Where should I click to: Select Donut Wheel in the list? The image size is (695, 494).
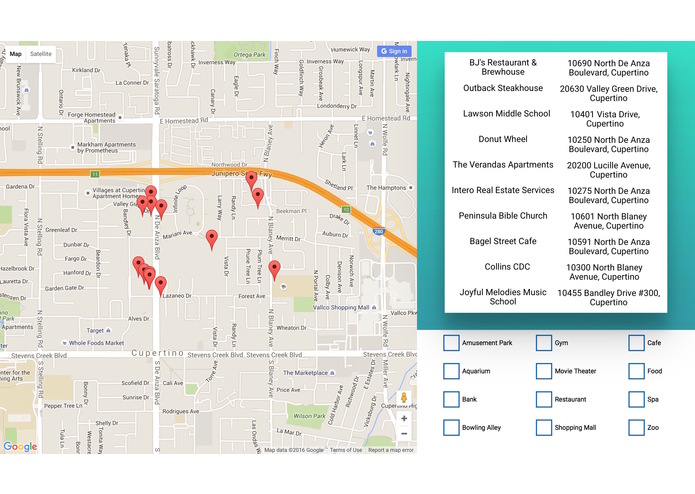click(503, 139)
